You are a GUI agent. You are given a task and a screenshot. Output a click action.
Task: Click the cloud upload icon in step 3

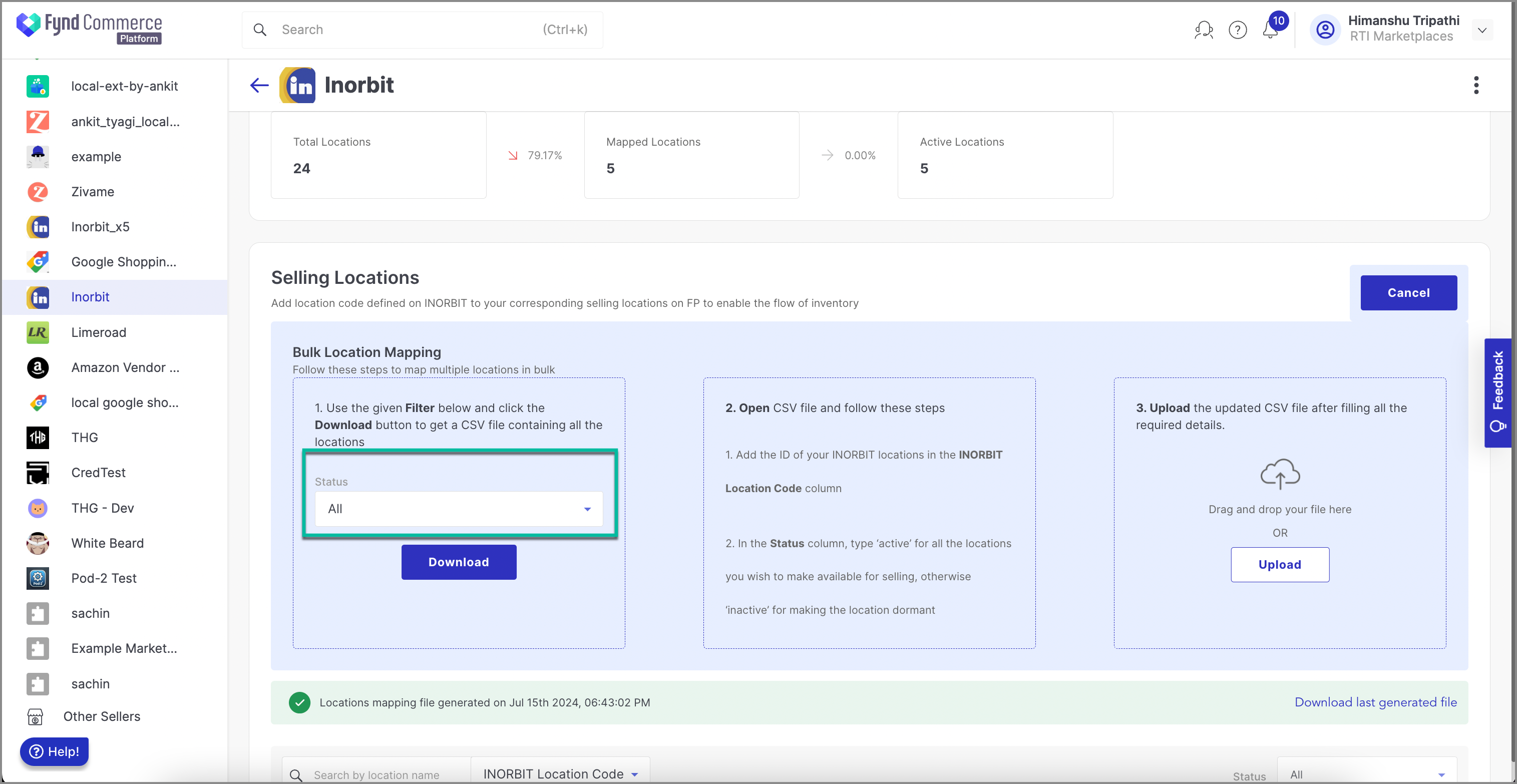point(1280,474)
